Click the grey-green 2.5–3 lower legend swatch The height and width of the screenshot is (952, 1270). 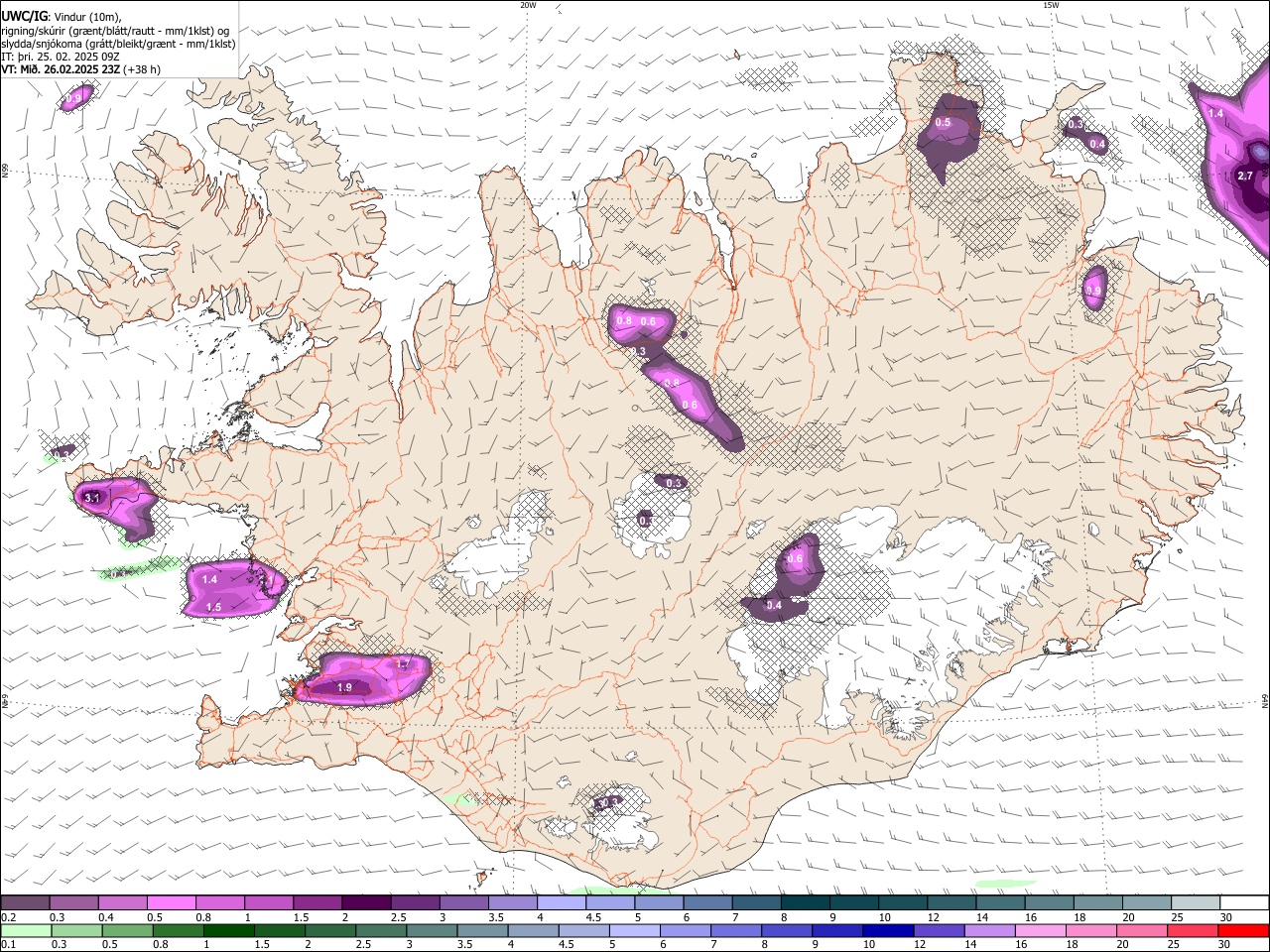pos(381,930)
